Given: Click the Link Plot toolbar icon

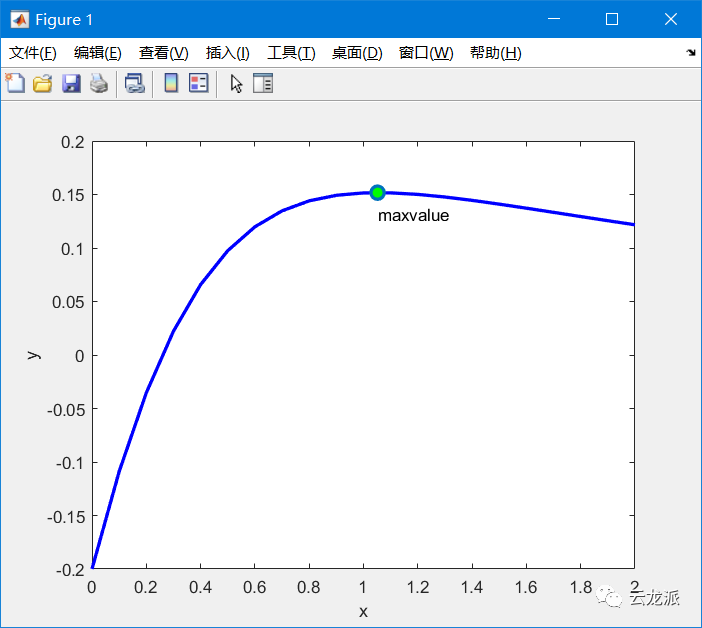Looking at the screenshot, I should pos(134,84).
